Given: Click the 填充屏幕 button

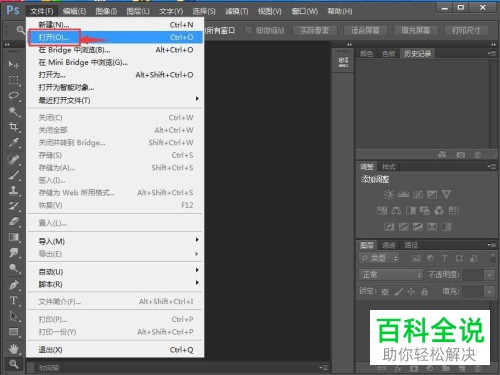Looking at the screenshot, I should tap(416, 31).
